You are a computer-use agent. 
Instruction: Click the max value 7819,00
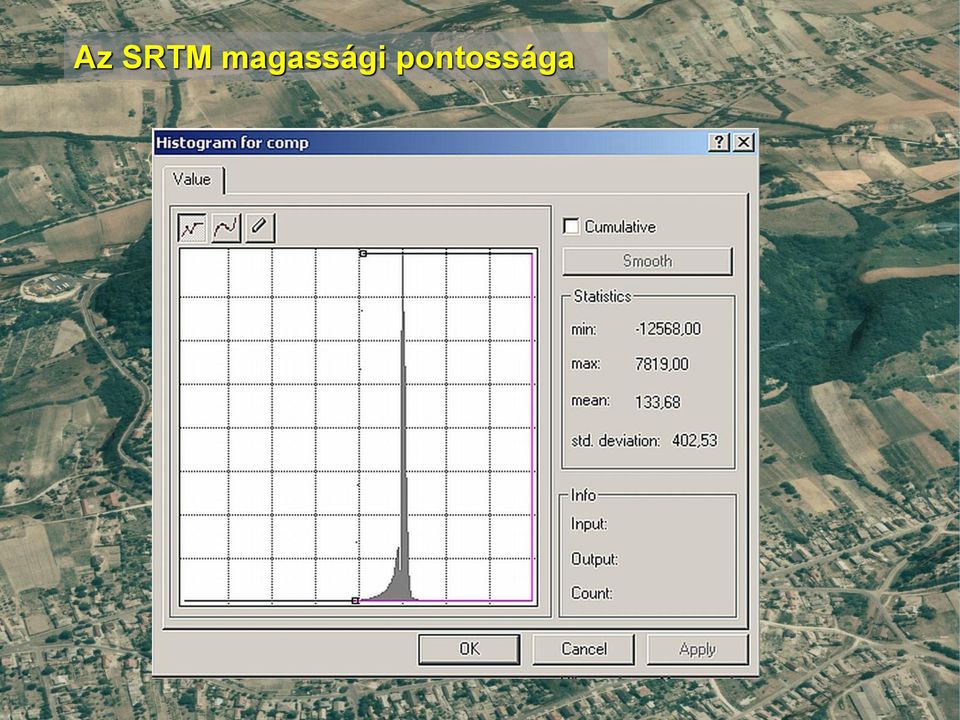click(x=662, y=364)
